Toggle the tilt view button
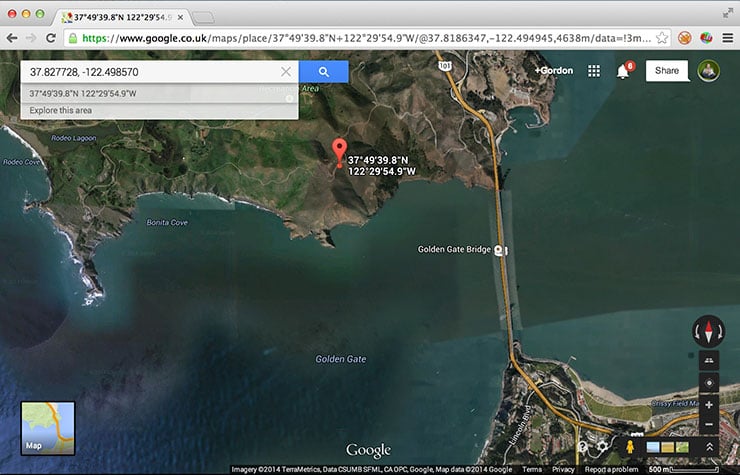The image size is (740, 475). pos(709,360)
